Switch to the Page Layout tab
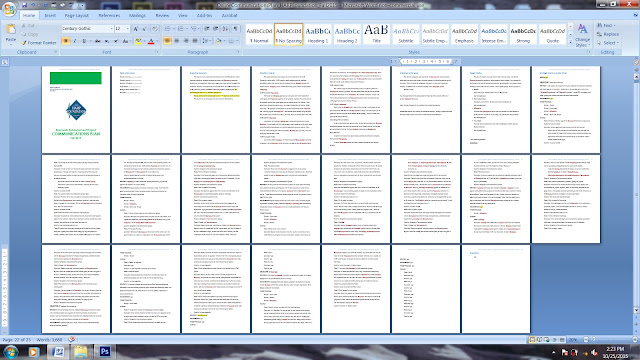 click(x=77, y=16)
